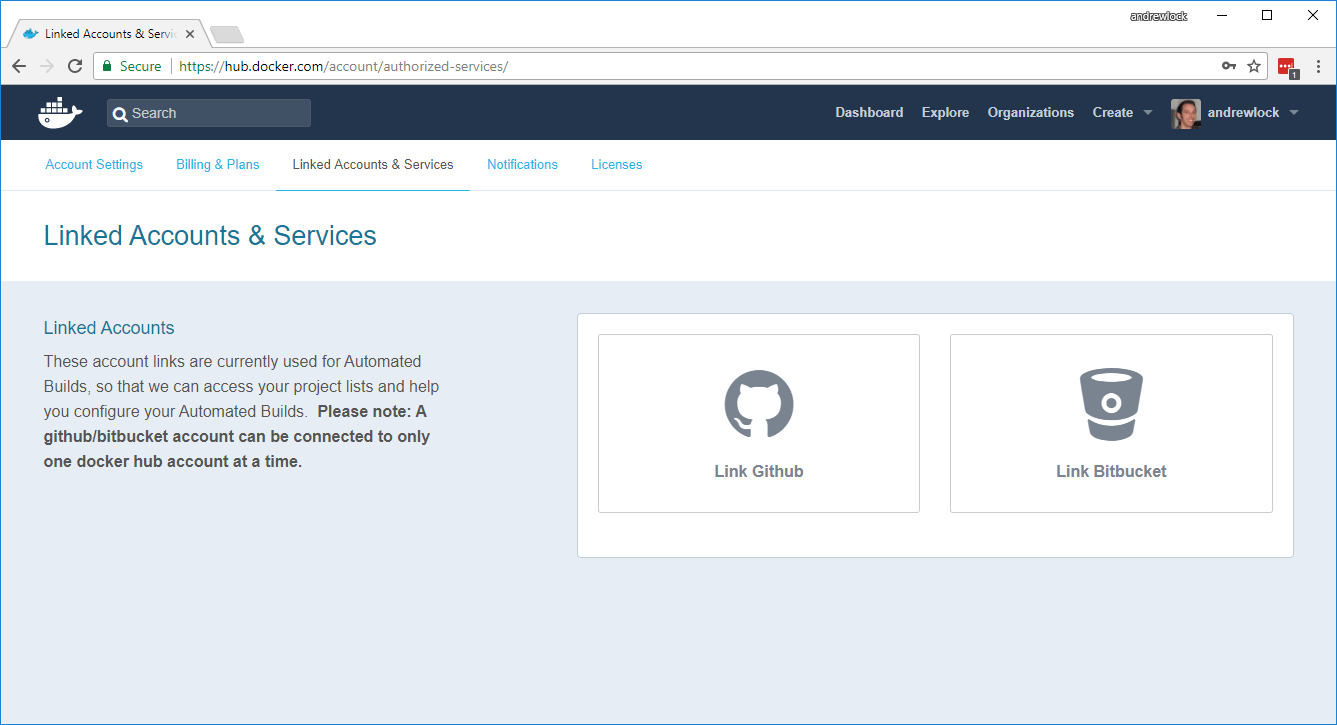Click the browser forward arrow
This screenshot has height=725, width=1337.
click(47, 66)
